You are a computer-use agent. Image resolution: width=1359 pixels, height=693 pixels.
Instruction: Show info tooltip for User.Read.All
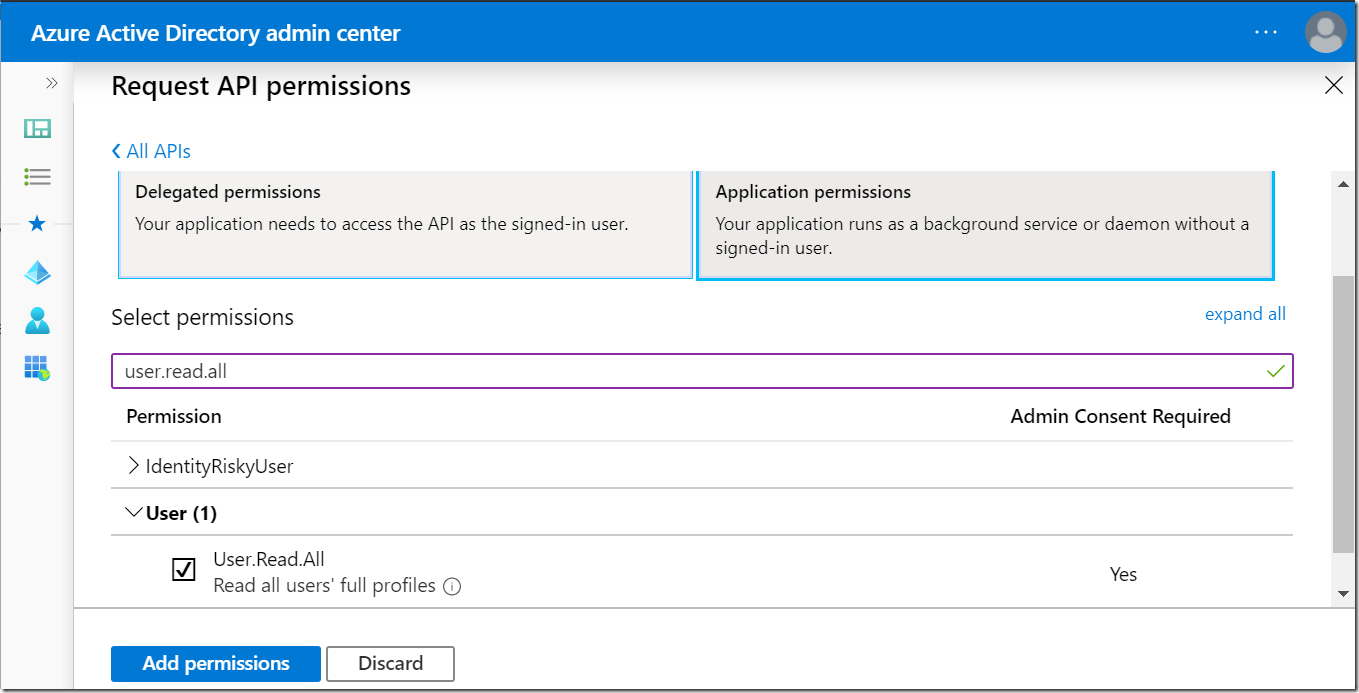click(452, 587)
